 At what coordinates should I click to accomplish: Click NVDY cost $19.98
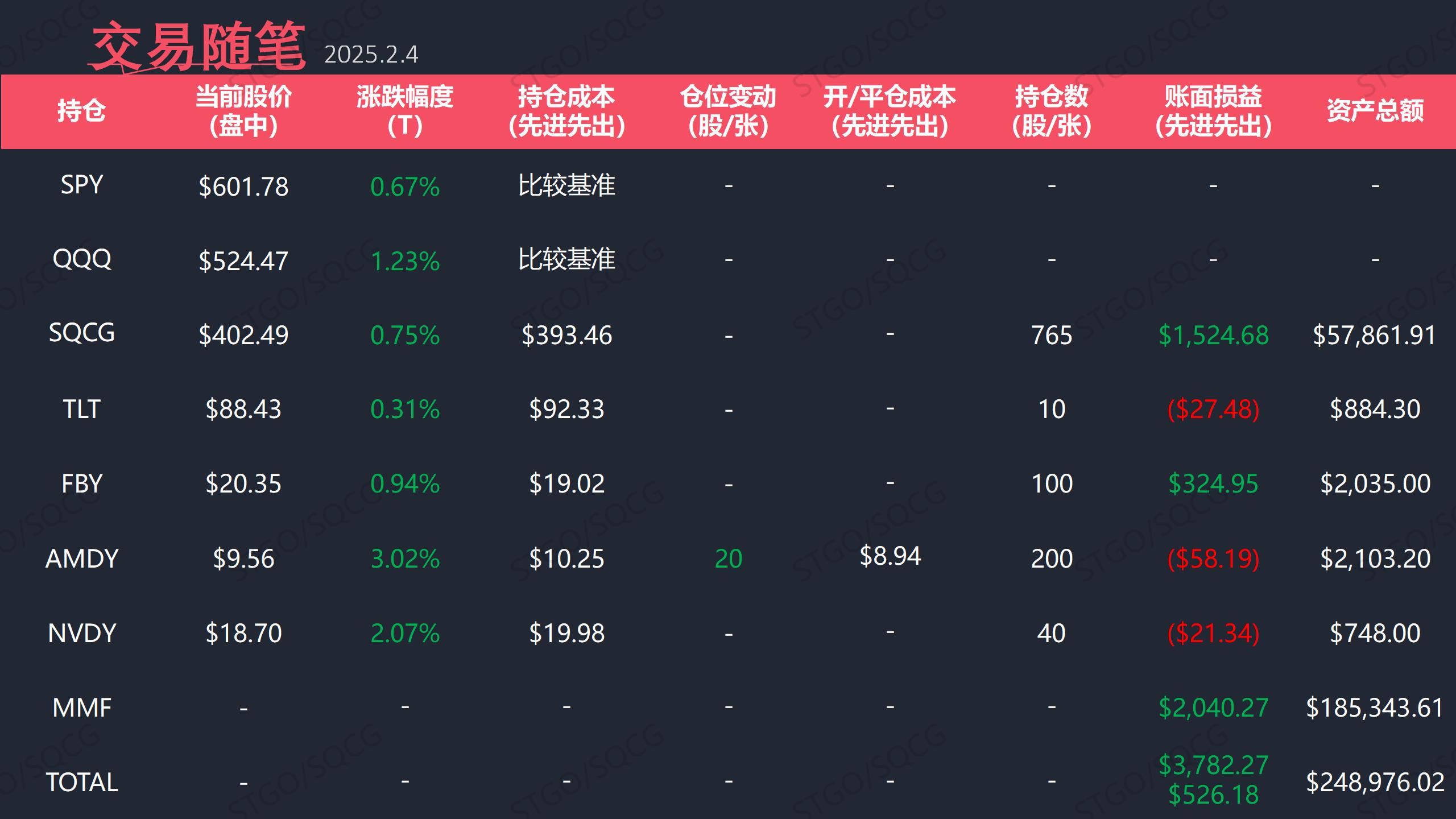point(566,634)
